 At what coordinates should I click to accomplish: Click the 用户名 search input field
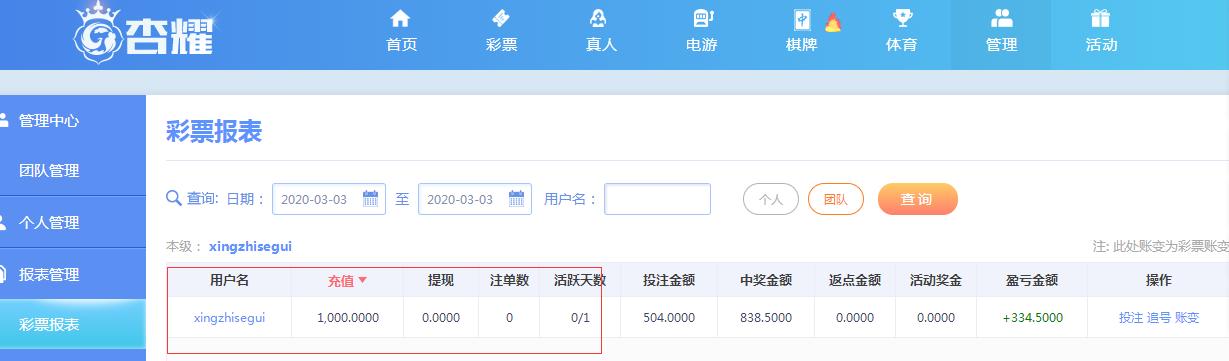pyautogui.click(x=657, y=199)
